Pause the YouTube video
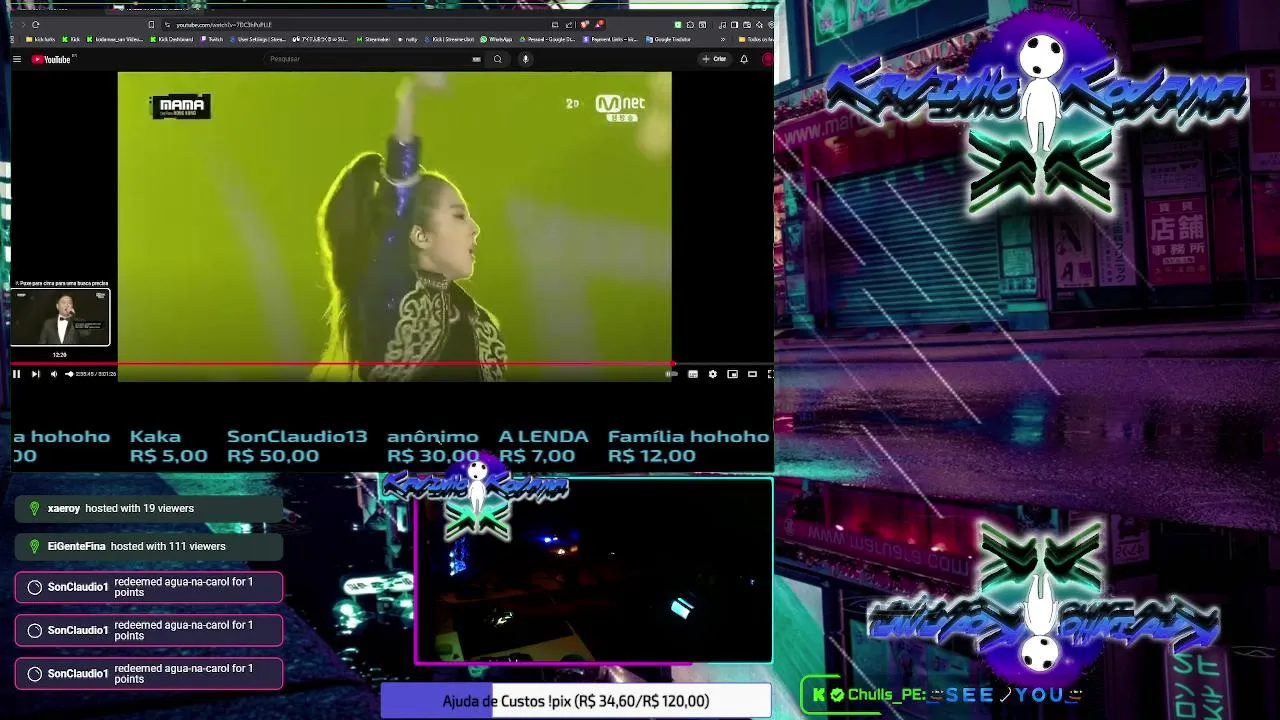 pos(16,374)
